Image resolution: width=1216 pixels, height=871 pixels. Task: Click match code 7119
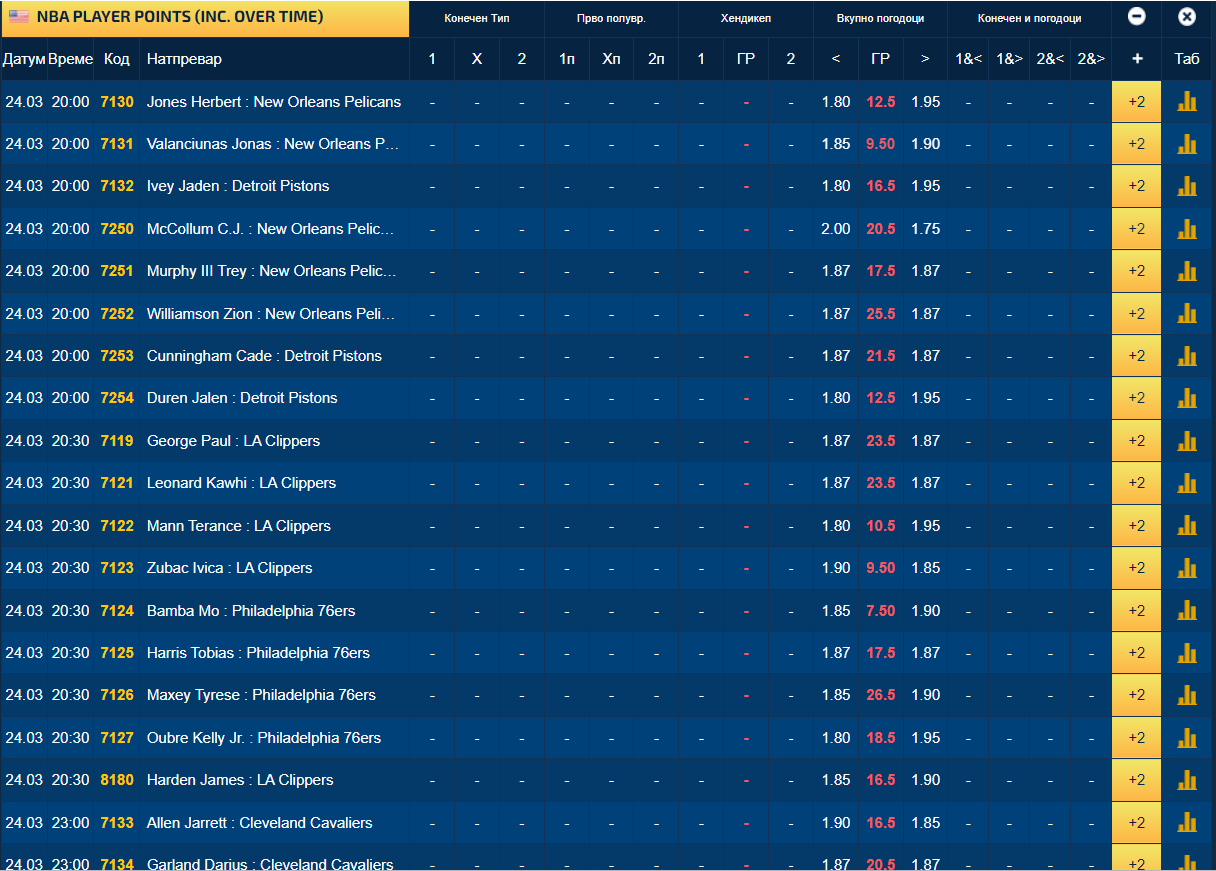tap(117, 441)
